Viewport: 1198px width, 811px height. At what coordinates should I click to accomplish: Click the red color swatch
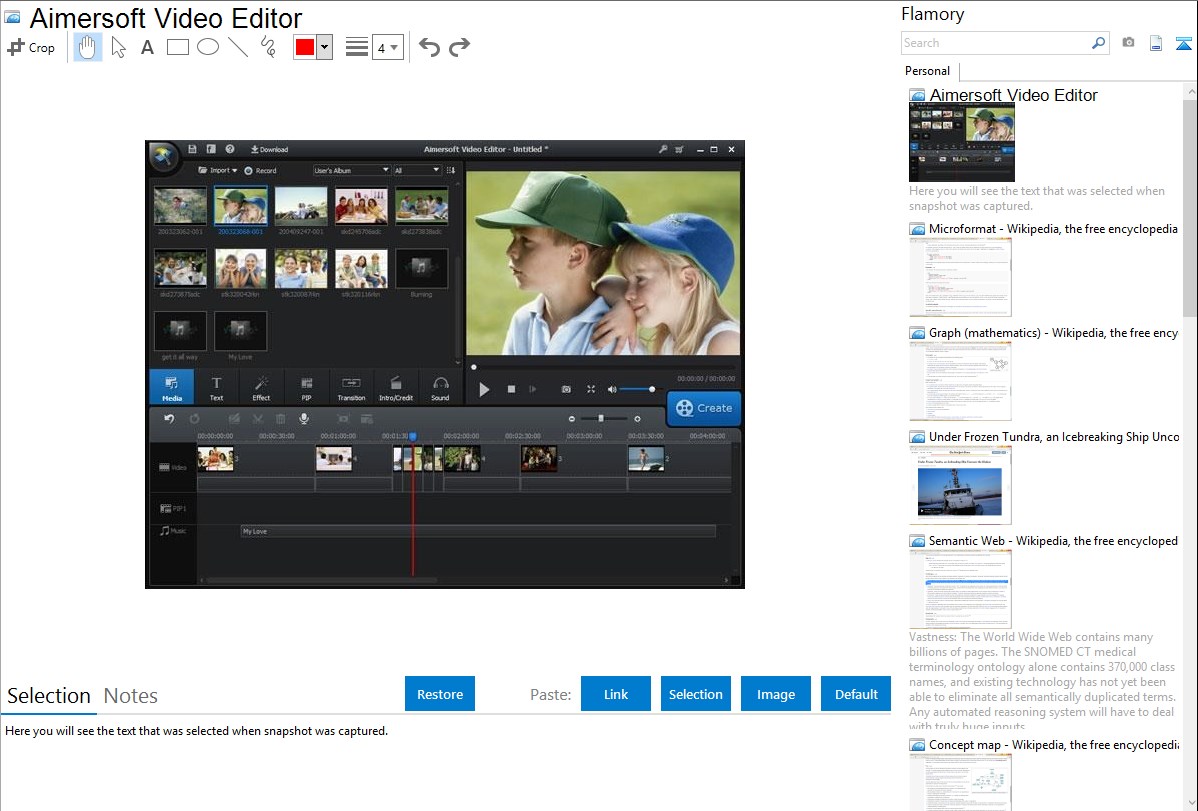click(x=304, y=47)
